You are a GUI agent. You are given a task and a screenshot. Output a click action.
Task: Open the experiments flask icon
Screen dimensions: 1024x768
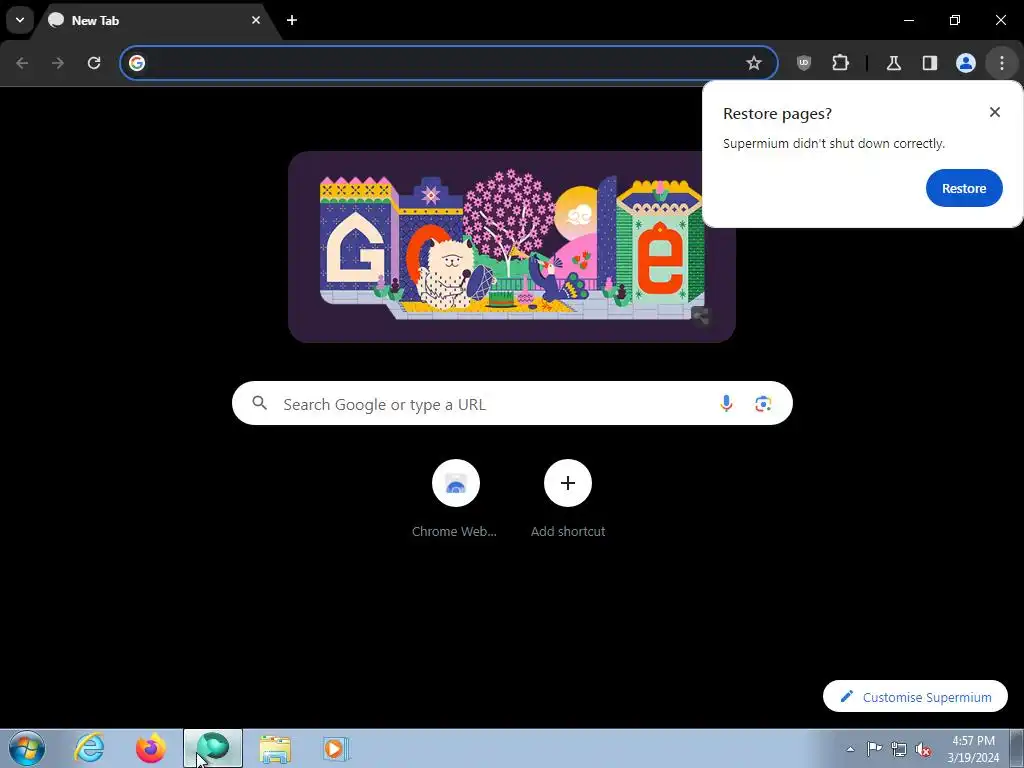(x=893, y=63)
